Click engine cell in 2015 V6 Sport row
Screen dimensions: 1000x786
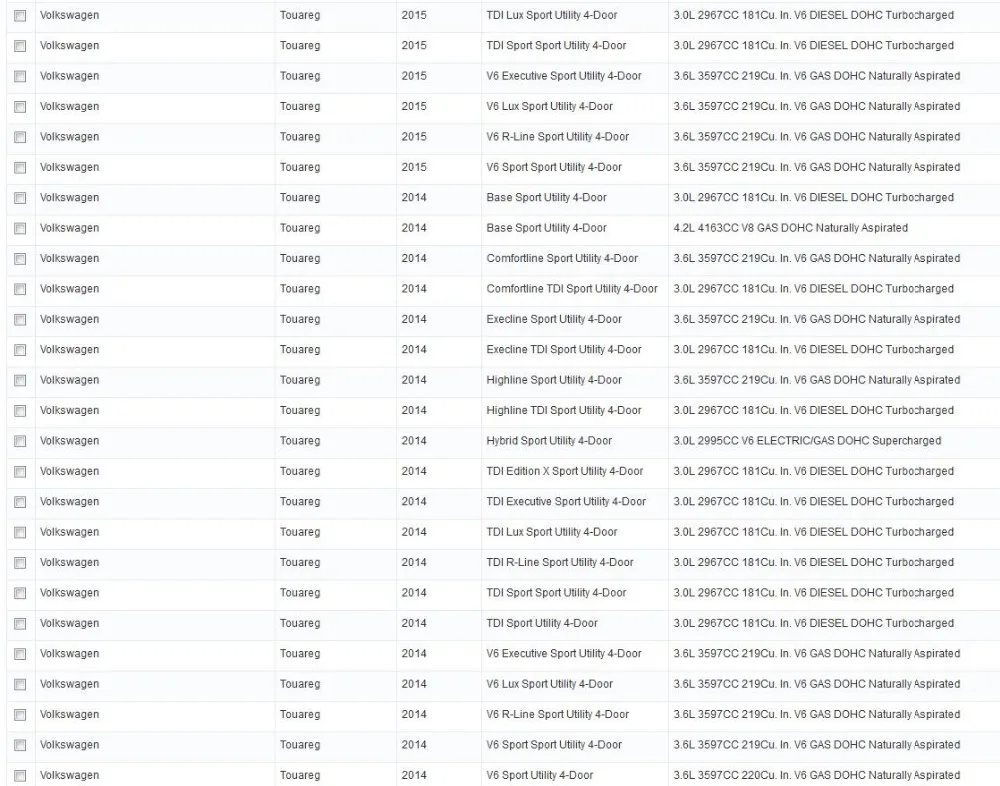pos(816,167)
